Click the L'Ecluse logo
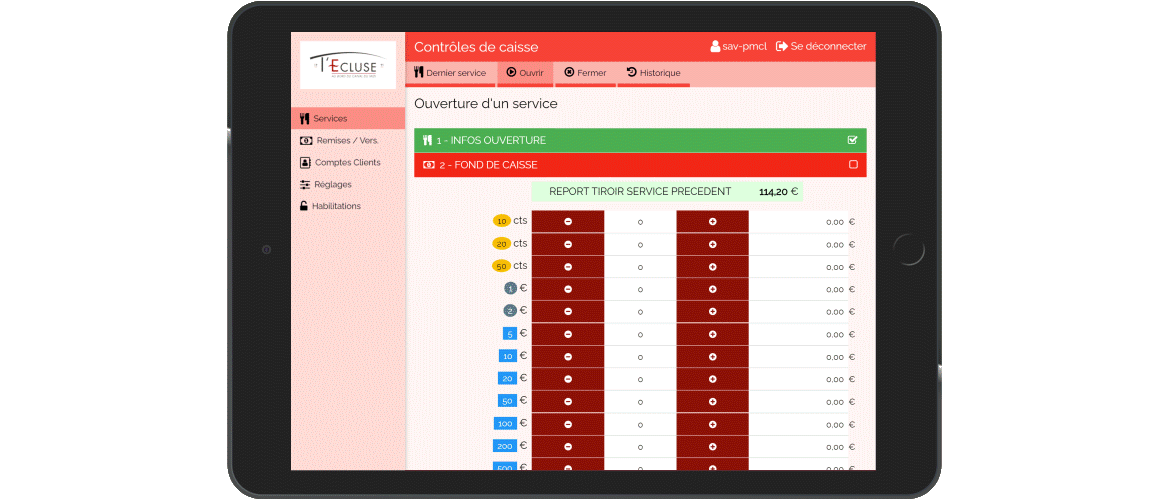The width and height of the screenshot is (1170, 500). pyautogui.click(x=348, y=65)
